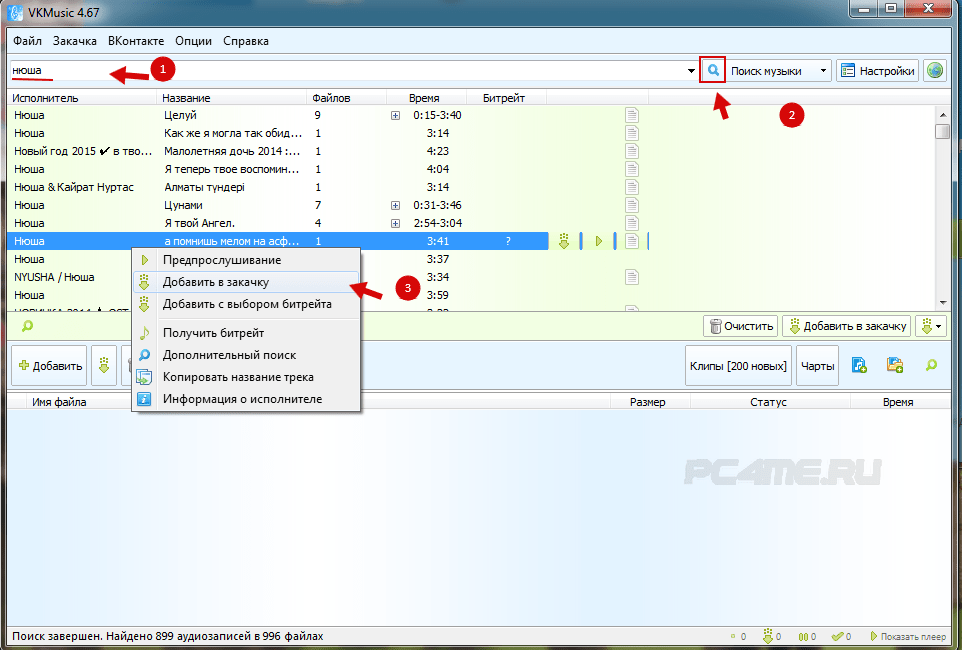Screen dimensions: 962x650
Task: Click the globe icon beside Настройки
Action: tap(935, 71)
